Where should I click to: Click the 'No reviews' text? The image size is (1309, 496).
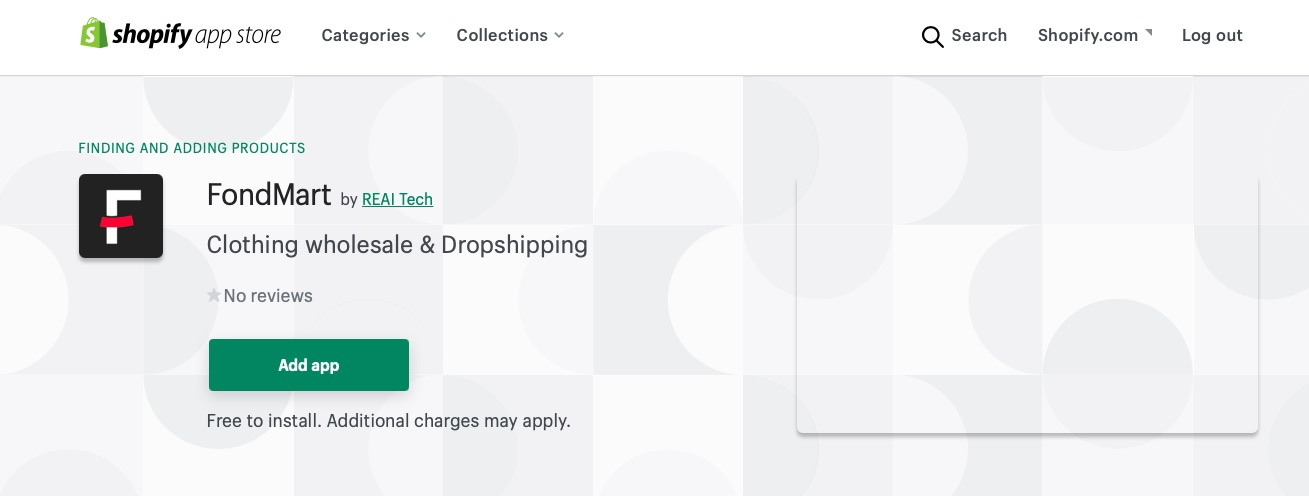pos(268,296)
